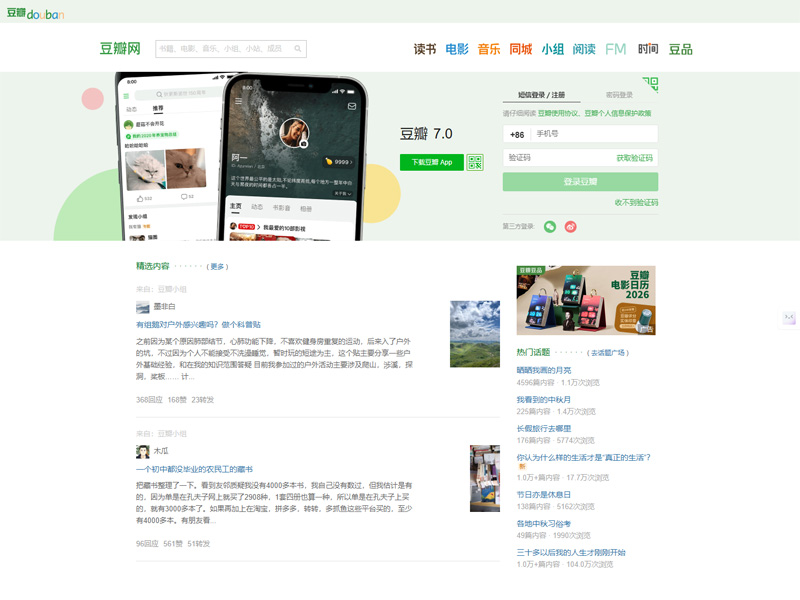The image size is (800, 600).
Task: Open QR code login in form corner
Action: coord(650,83)
